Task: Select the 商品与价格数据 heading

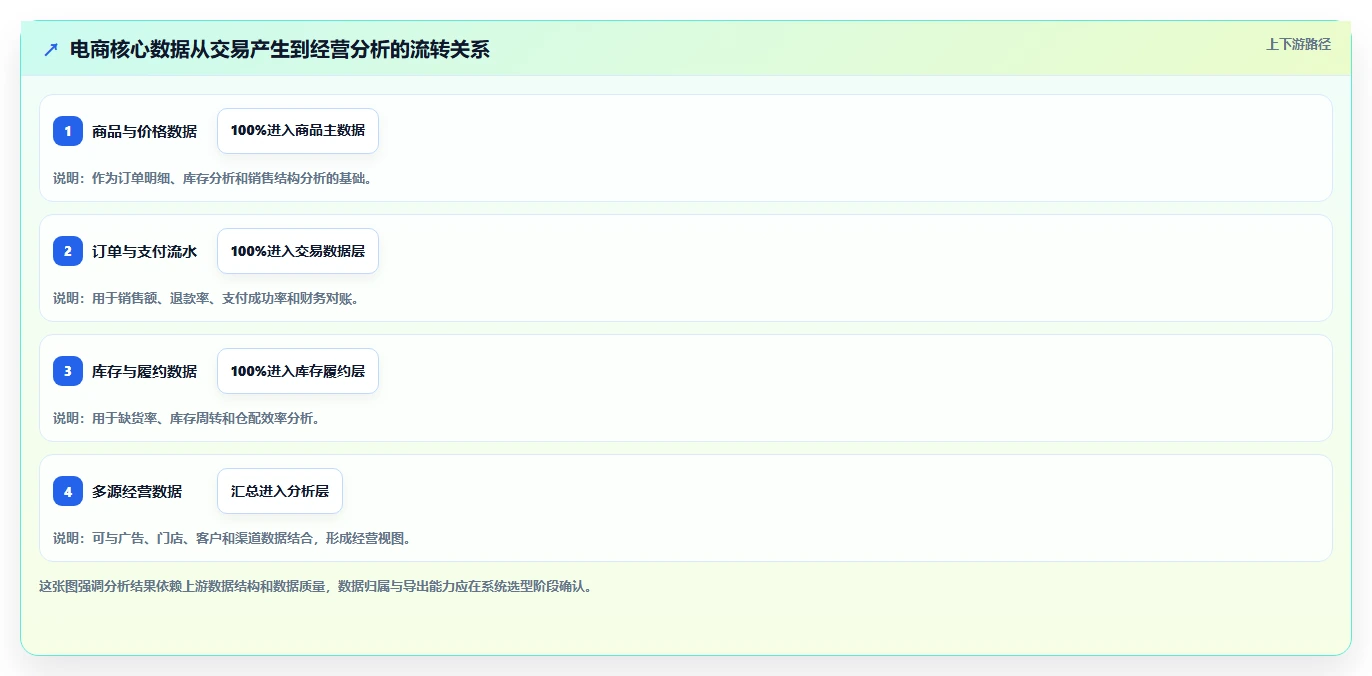Action: [x=144, y=131]
